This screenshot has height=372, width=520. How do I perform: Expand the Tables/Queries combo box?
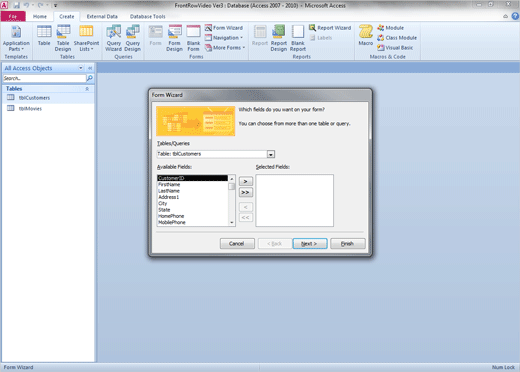pos(271,154)
